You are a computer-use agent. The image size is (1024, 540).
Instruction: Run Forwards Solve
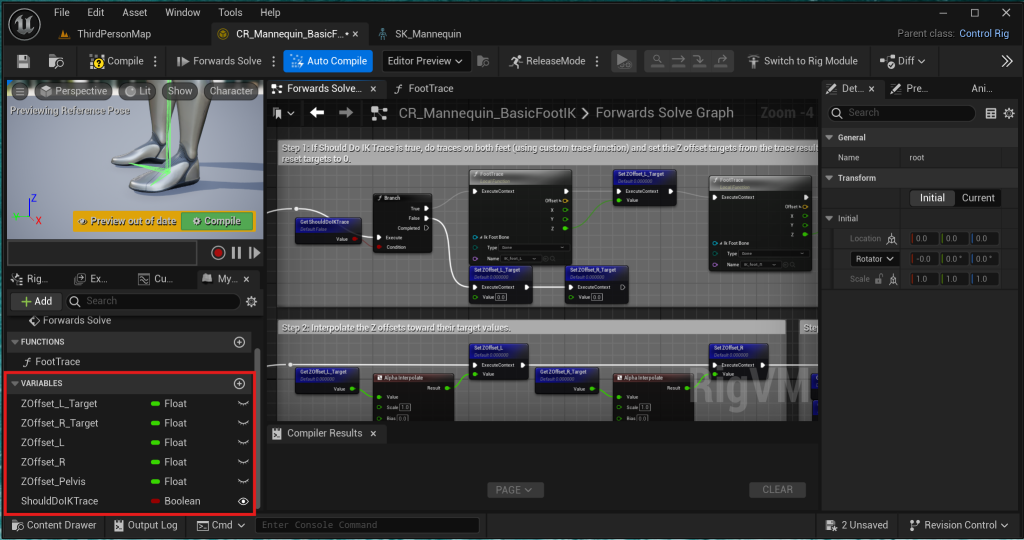click(x=219, y=61)
